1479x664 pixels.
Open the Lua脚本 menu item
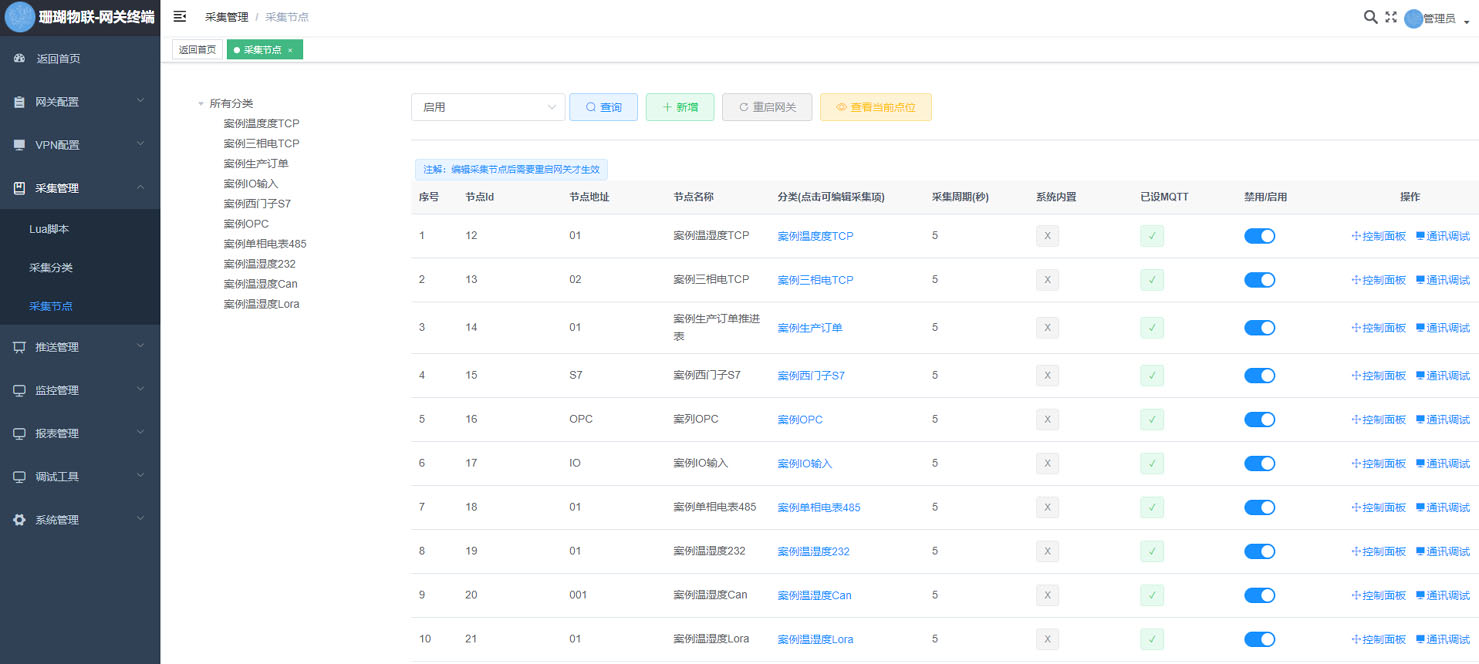pos(49,229)
